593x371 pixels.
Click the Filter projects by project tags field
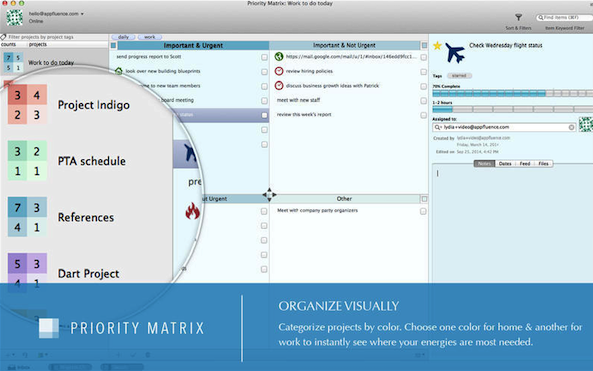tap(54, 37)
